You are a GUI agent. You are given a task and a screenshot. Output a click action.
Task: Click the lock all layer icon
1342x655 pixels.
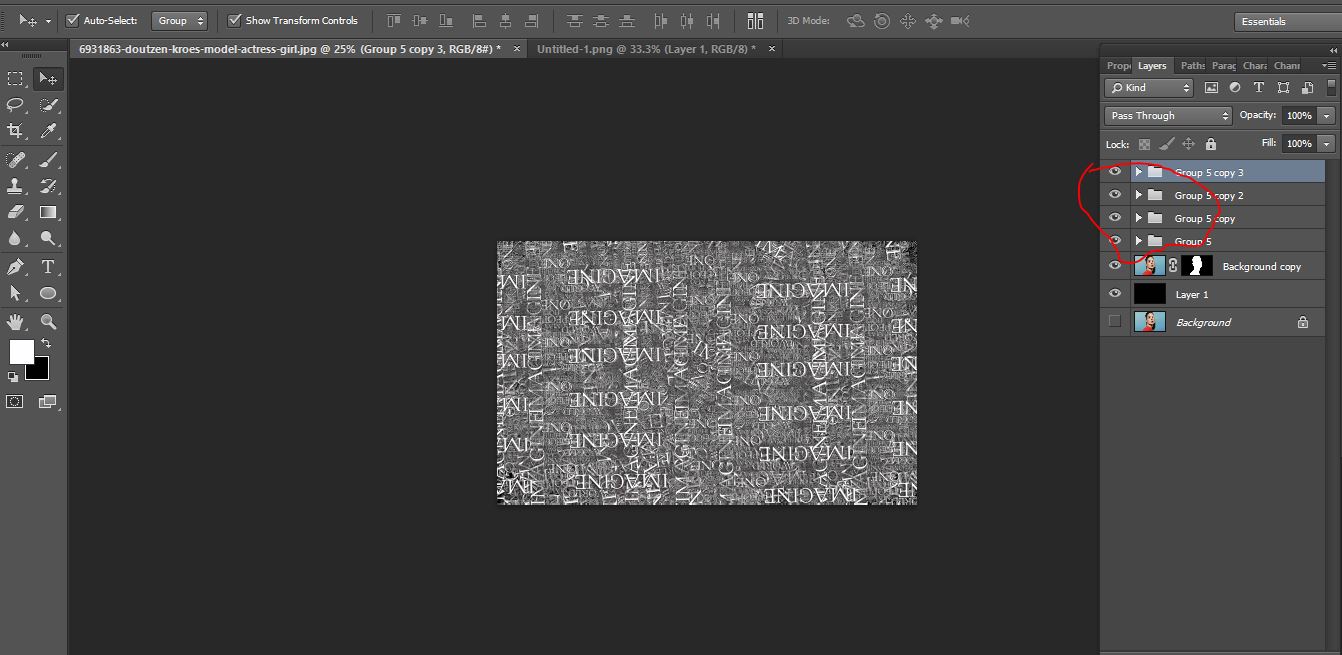click(1211, 144)
